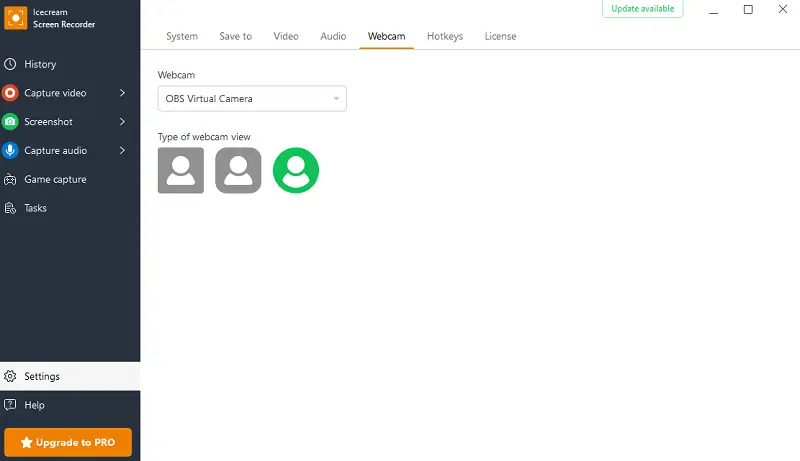The width and height of the screenshot is (800, 461).
Task: Switch to the Hotkeys tab
Action: coord(445,37)
